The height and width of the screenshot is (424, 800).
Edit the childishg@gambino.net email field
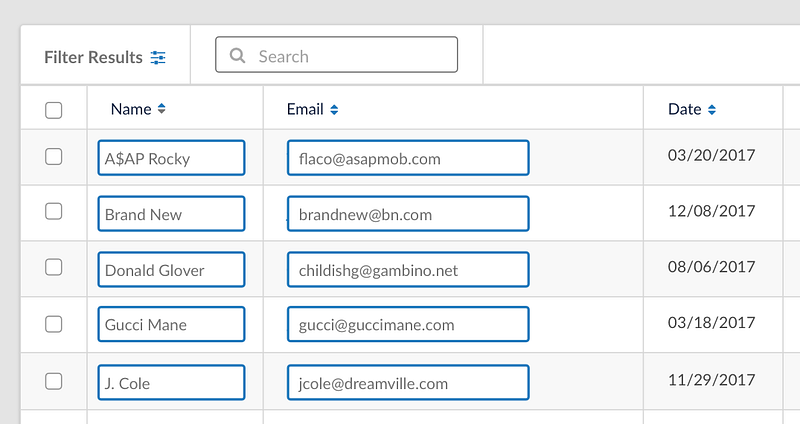click(408, 269)
